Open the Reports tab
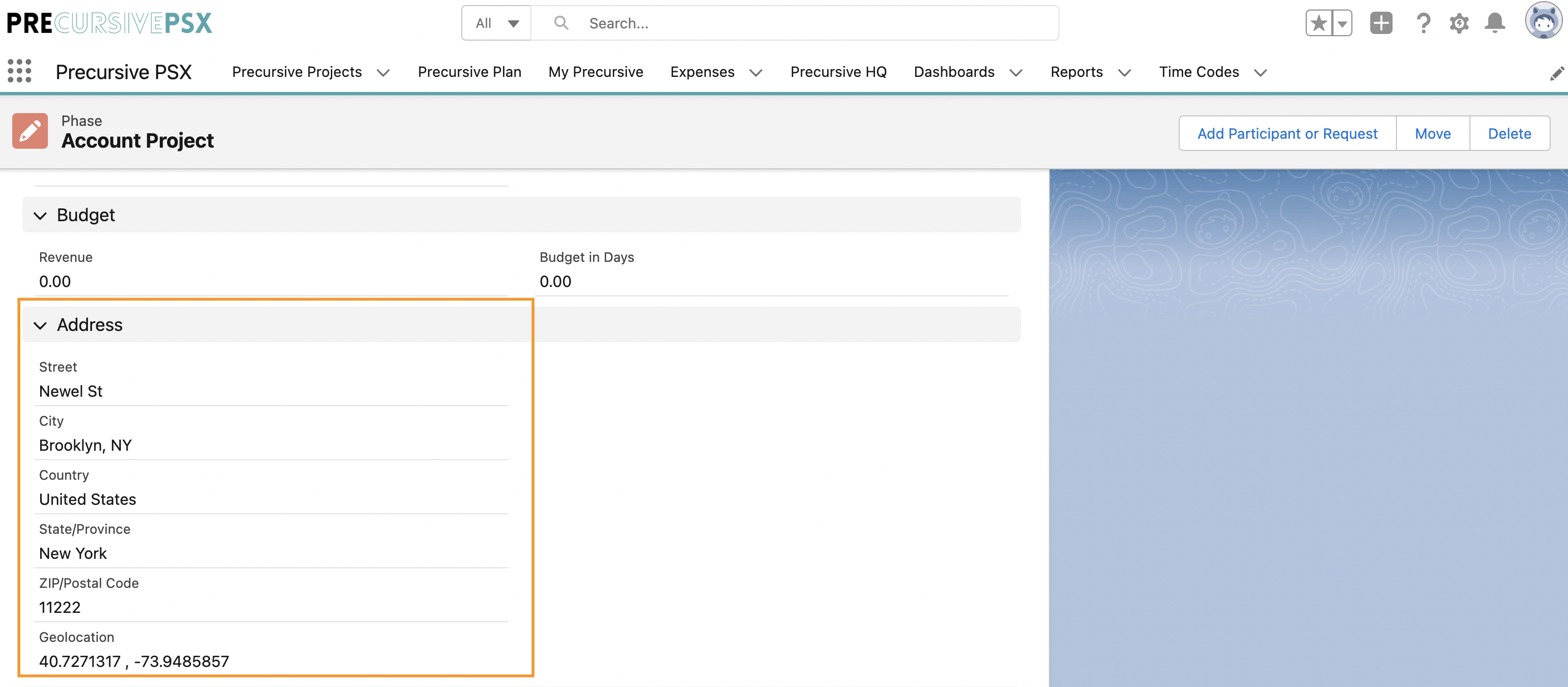 click(1076, 72)
